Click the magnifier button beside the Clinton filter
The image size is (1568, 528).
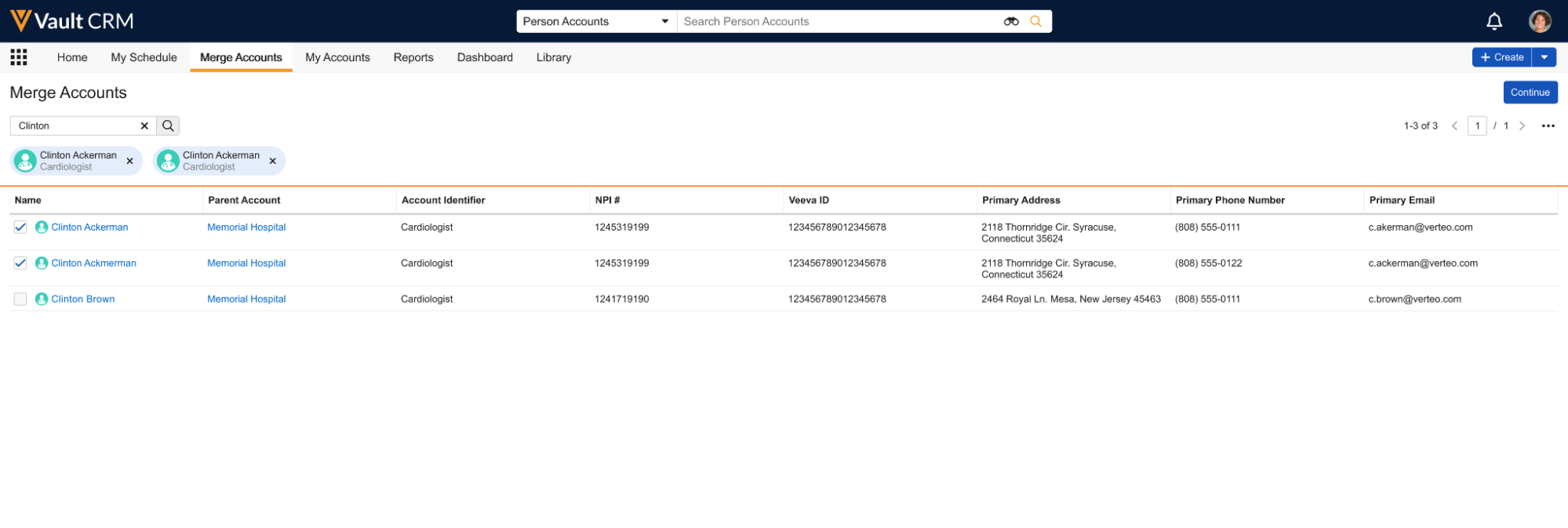tap(168, 126)
